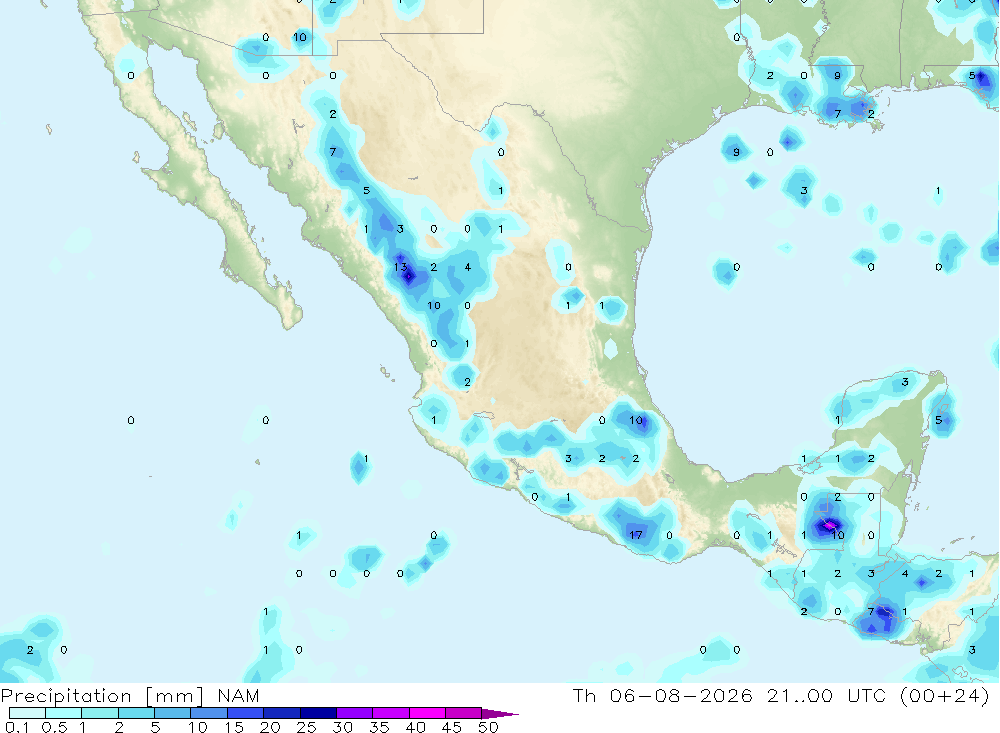Select the 45–50 mm legend color swatch
This screenshot has width=1000, height=733.
click(x=463, y=713)
